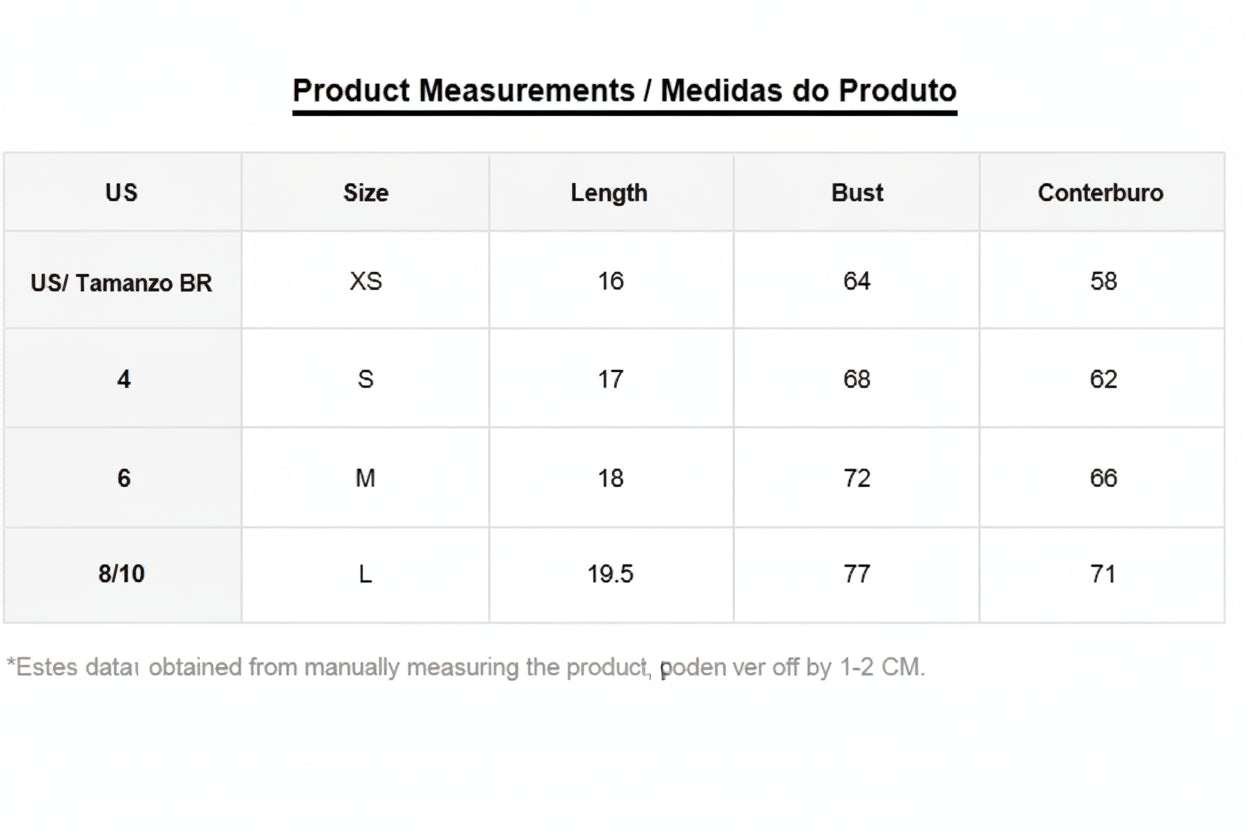The image size is (1248, 832).
Task: Click the measurement disclaimer footnote text
Action: coord(465,667)
